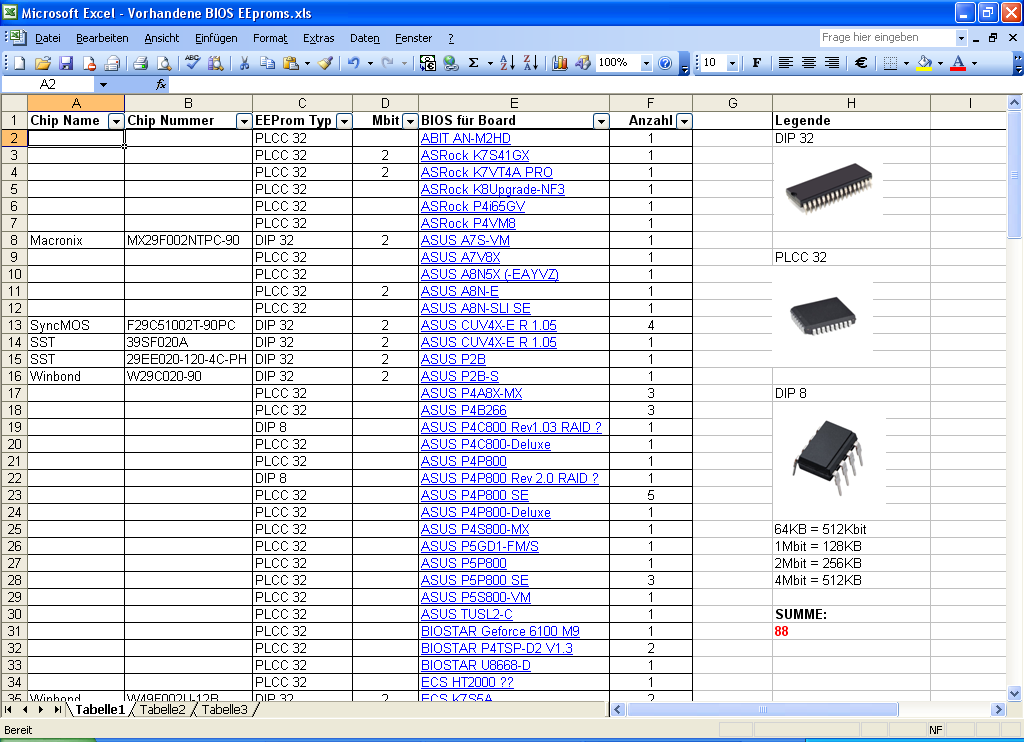Open the ASRock K7S41GX link
1024x742 pixels.
point(475,155)
